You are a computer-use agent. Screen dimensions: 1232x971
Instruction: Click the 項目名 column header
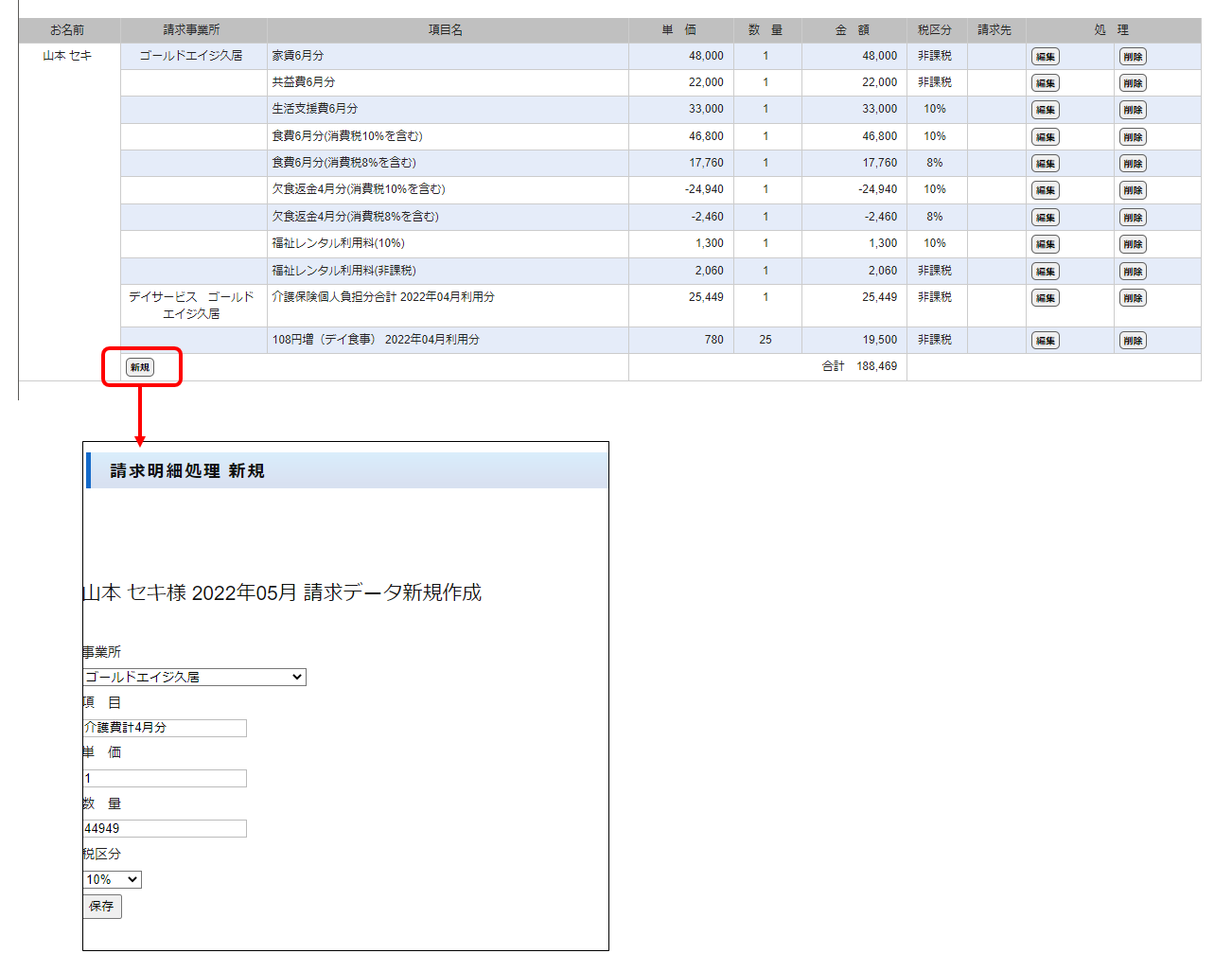click(446, 30)
